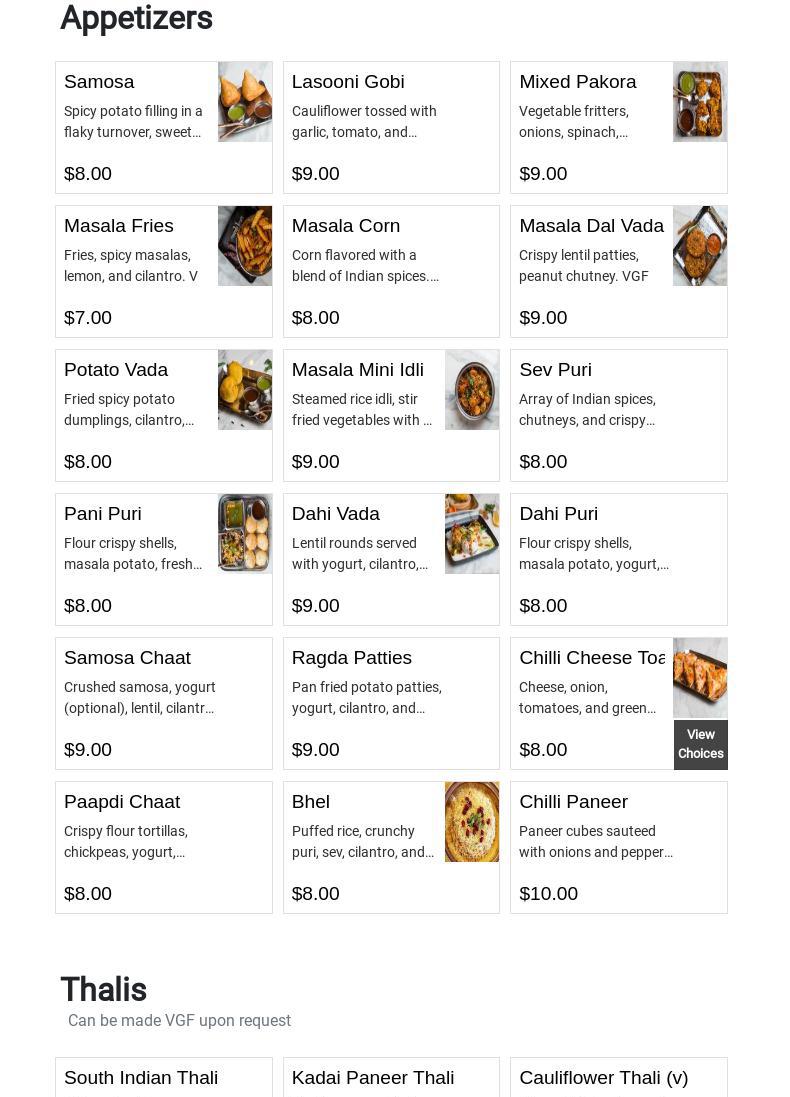
Task: Select the Masala Corn menu item
Action: pos(346,226)
